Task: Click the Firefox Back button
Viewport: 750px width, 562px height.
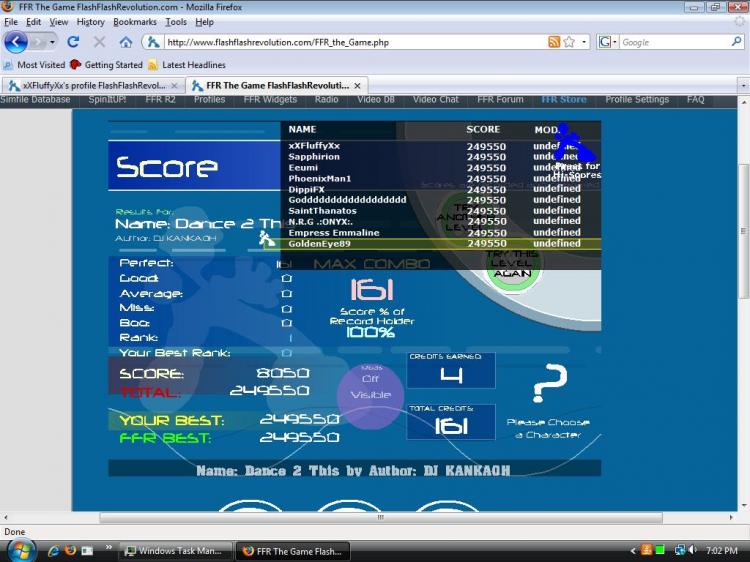Action: pyautogui.click(x=15, y=42)
